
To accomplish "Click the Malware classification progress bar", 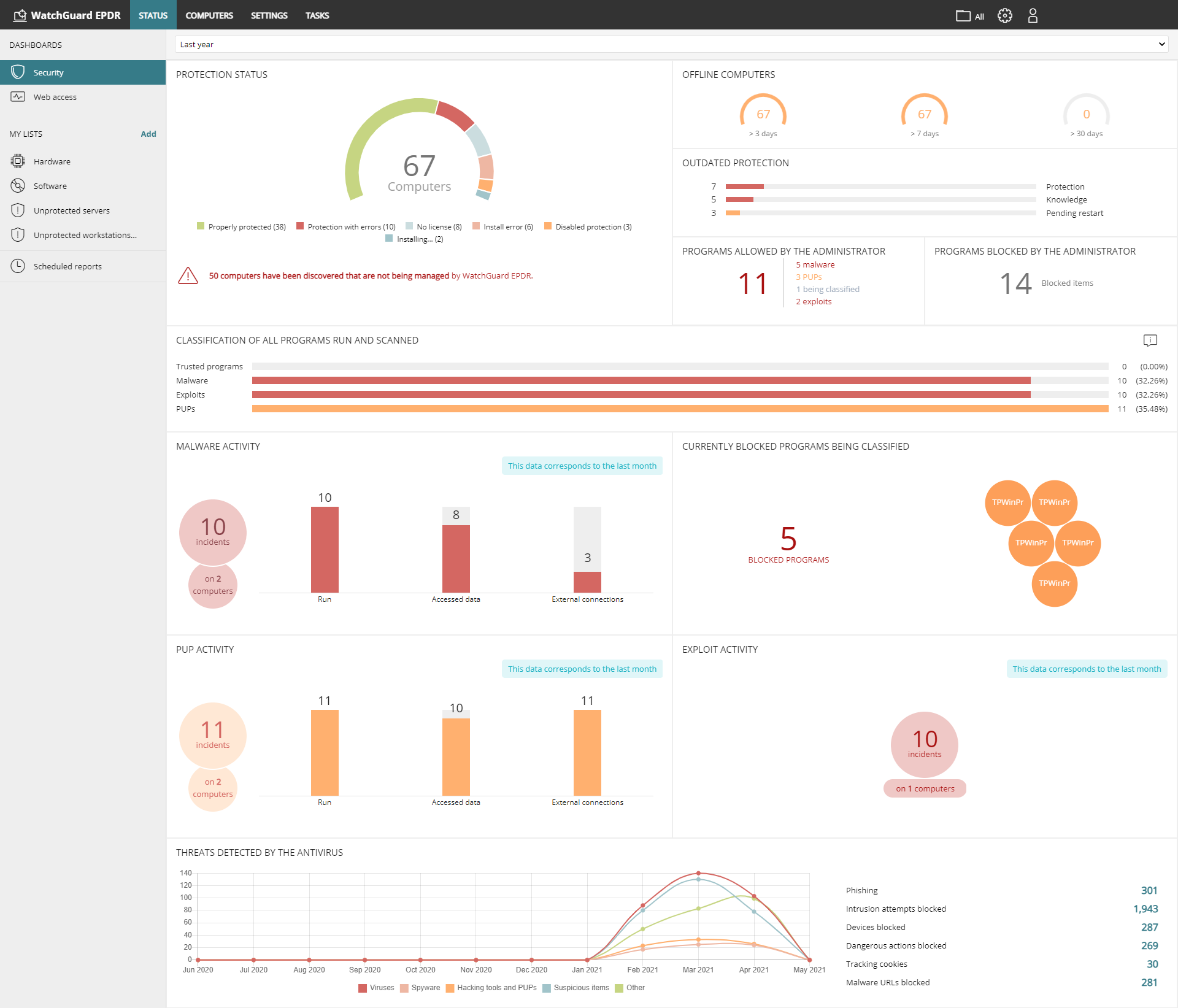I will [x=641, y=380].
